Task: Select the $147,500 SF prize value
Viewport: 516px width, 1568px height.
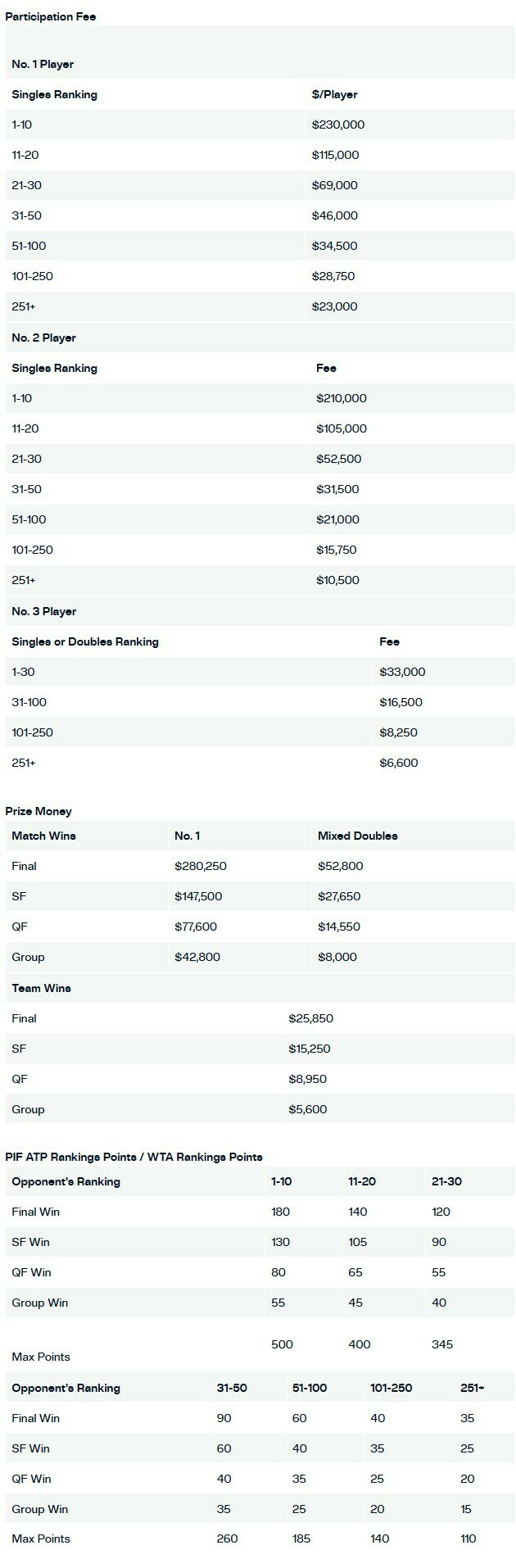Action: pos(198,896)
